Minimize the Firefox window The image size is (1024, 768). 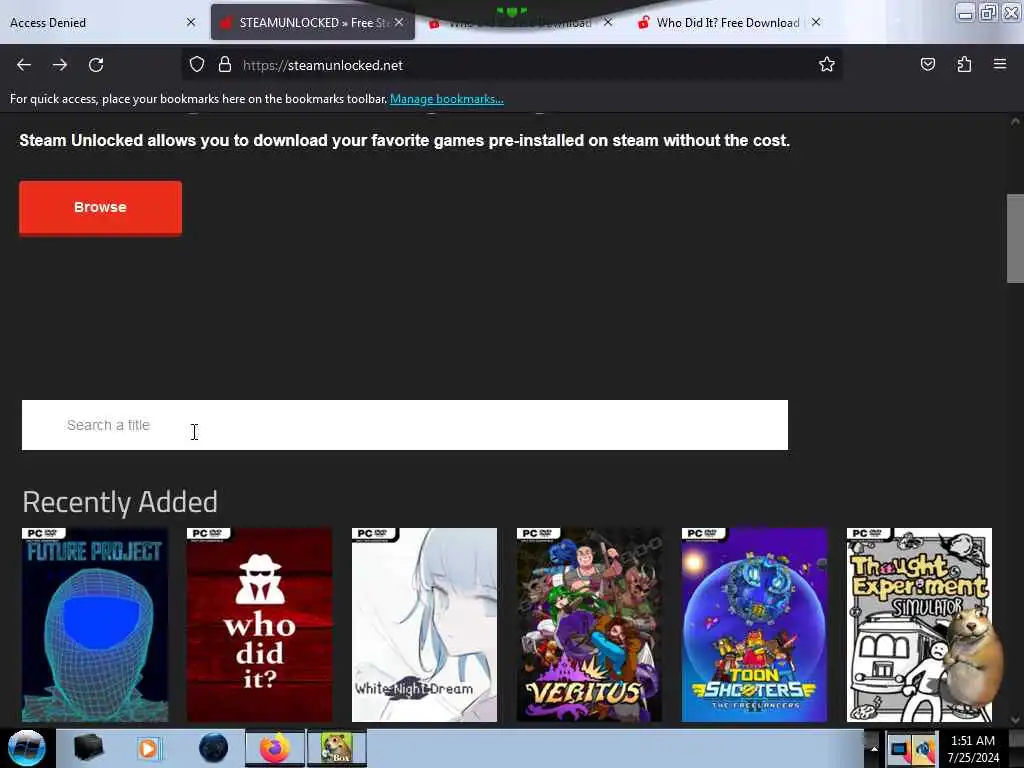(x=965, y=13)
